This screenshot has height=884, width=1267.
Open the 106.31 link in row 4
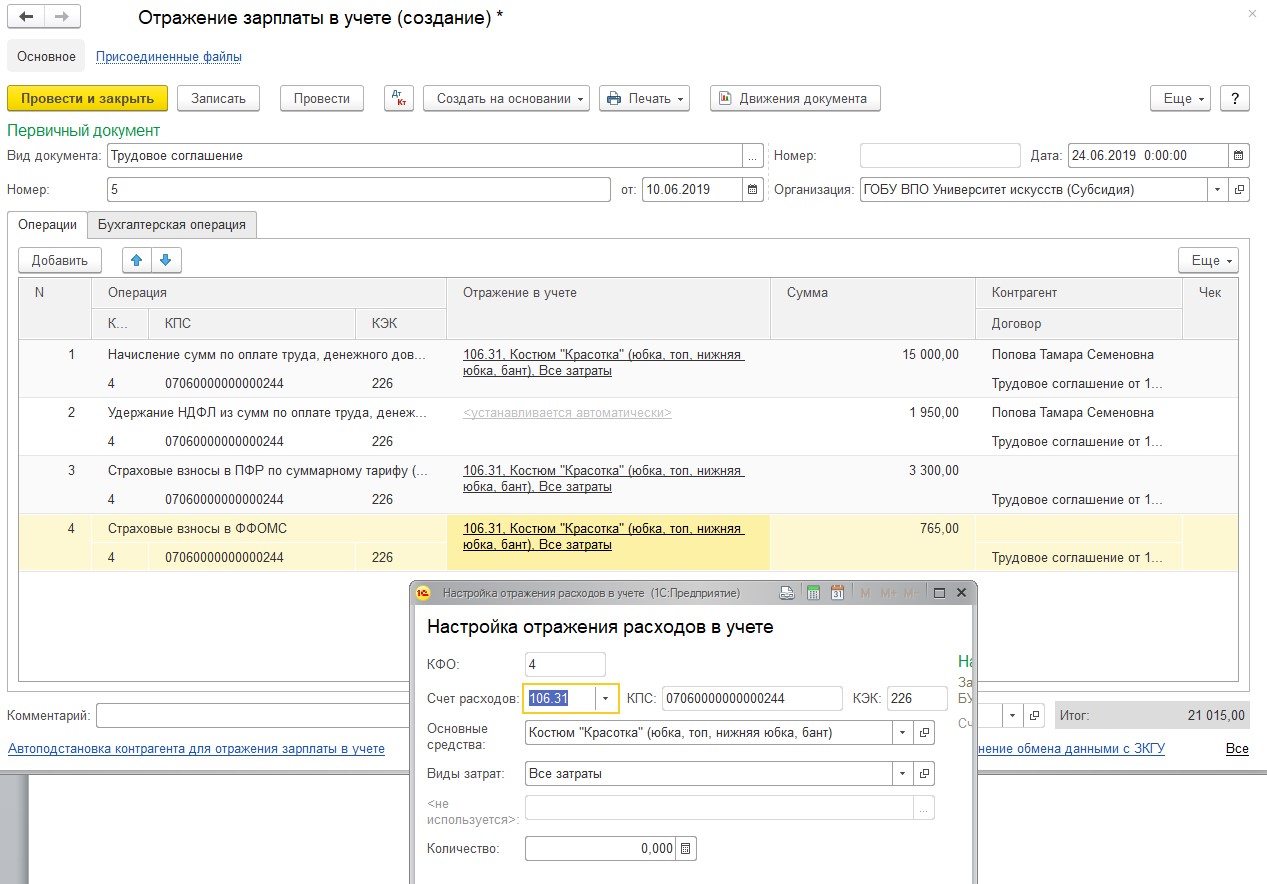click(x=603, y=536)
